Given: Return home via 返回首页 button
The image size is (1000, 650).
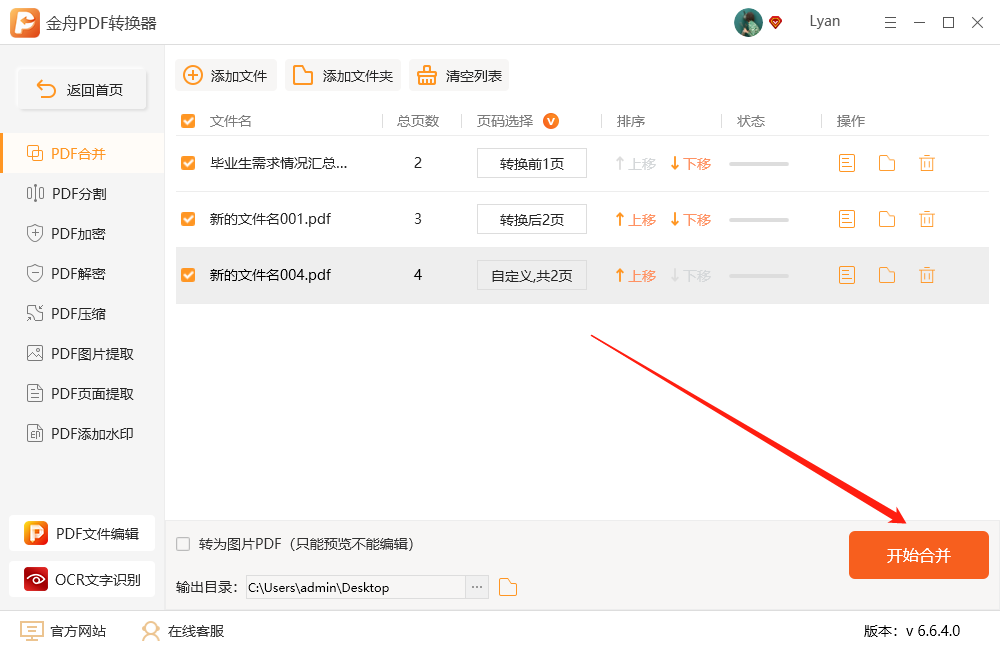Looking at the screenshot, I should [80, 89].
